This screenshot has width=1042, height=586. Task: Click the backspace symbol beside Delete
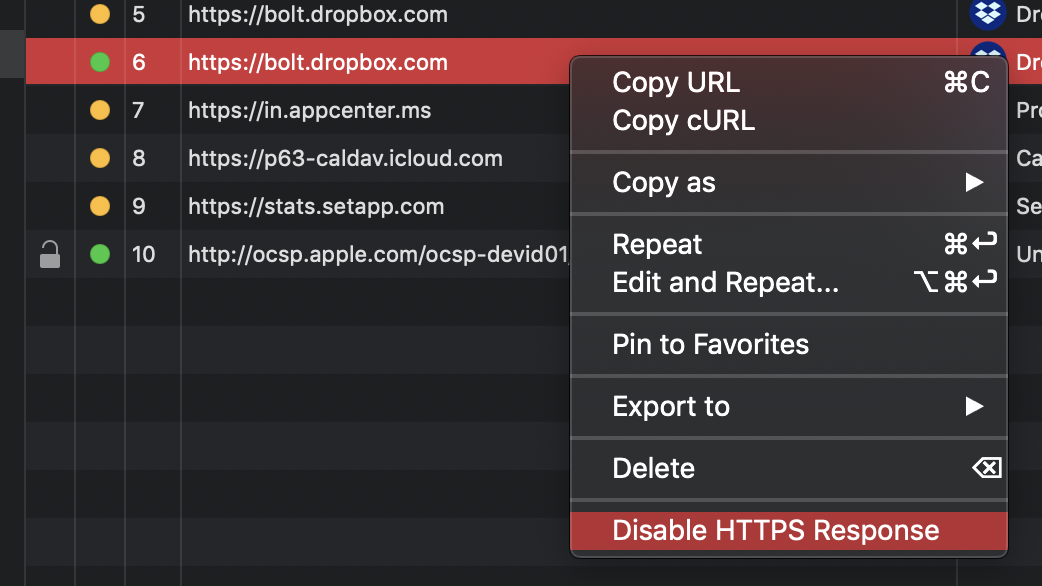(x=989, y=468)
